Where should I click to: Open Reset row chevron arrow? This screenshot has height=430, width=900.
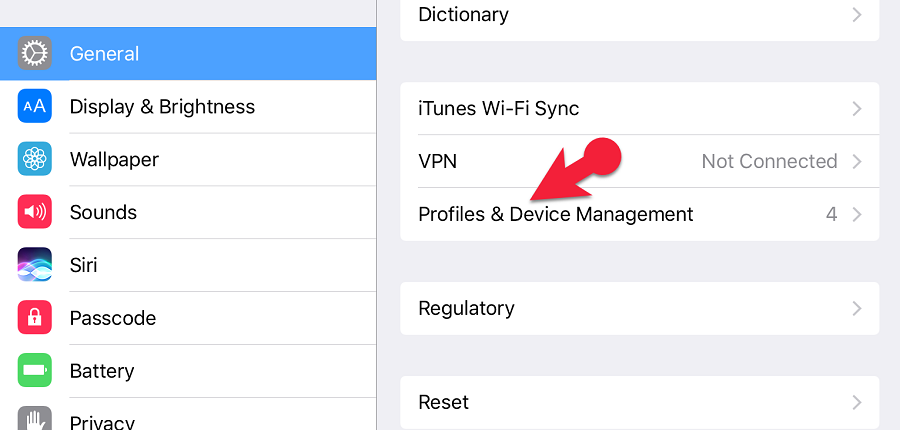pyautogui.click(x=856, y=402)
